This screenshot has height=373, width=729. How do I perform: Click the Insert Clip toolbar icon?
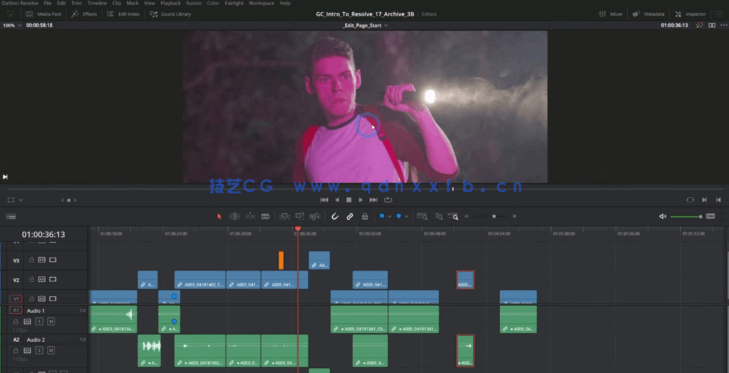284,216
